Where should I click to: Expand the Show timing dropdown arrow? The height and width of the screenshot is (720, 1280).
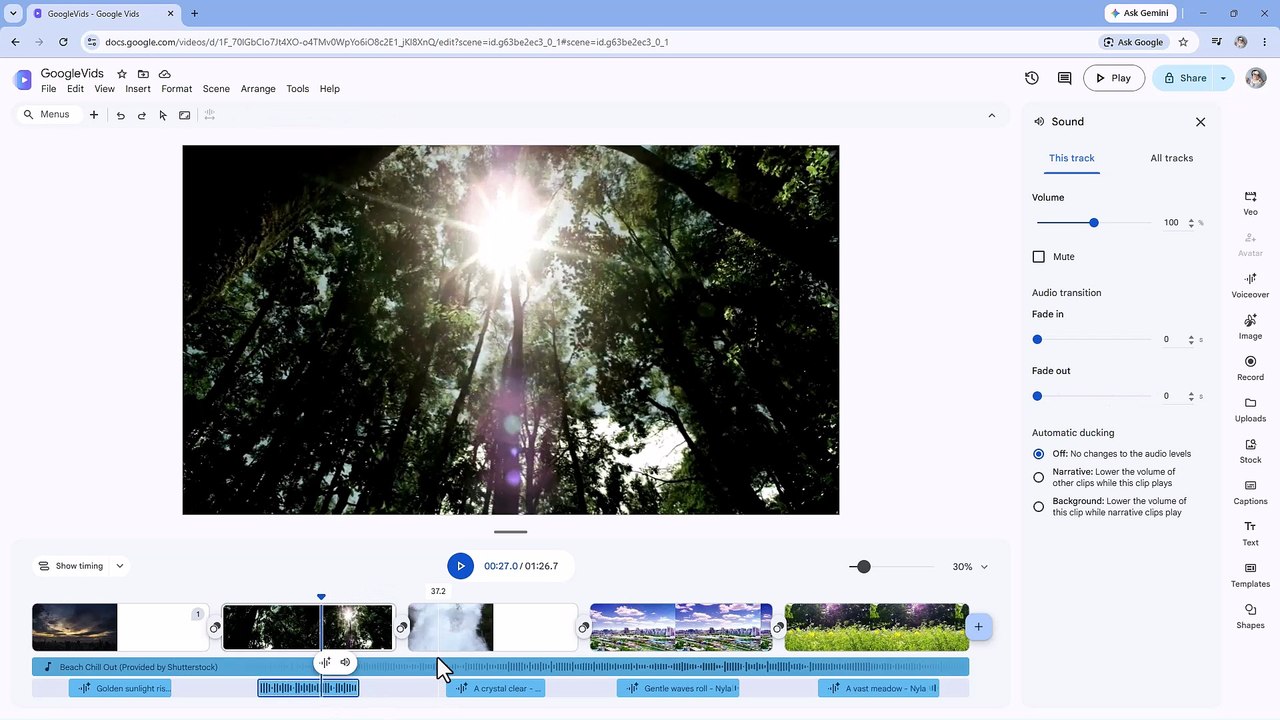click(120, 566)
